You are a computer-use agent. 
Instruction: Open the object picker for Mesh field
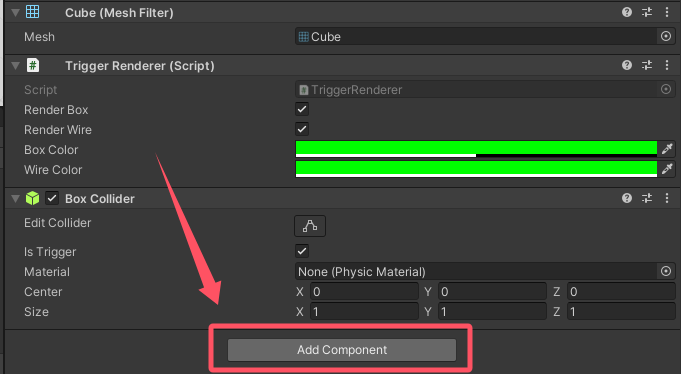click(x=666, y=36)
